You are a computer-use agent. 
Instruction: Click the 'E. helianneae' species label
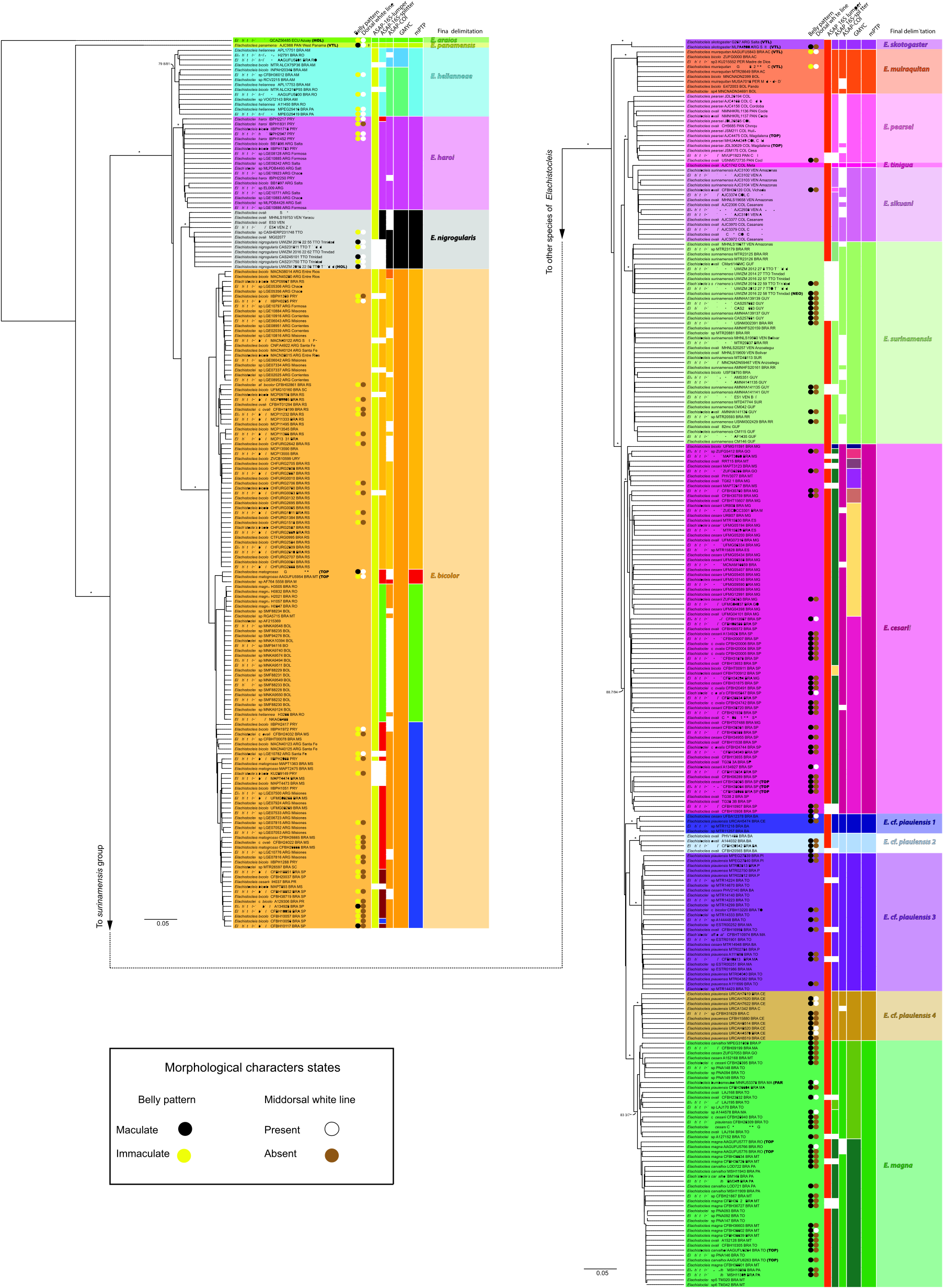(x=452, y=76)
